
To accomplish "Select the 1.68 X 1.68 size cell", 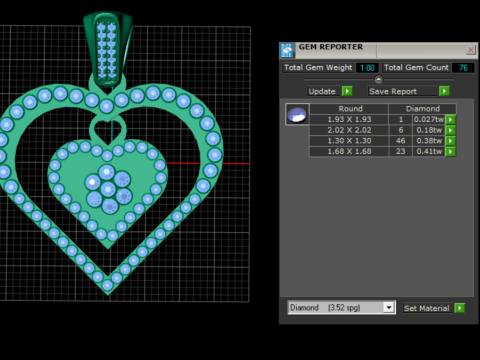I will tap(349, 151).
